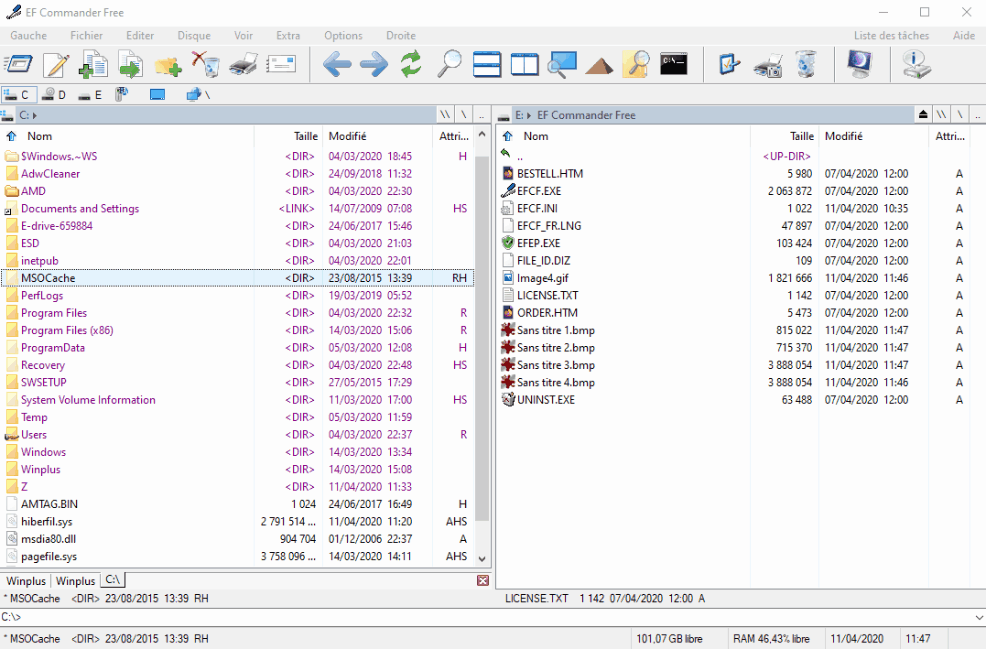Viewport: 986px width, 649px height.
Task: Click the left panel scrollbar down arrow
Action: [x=482, y=558]
